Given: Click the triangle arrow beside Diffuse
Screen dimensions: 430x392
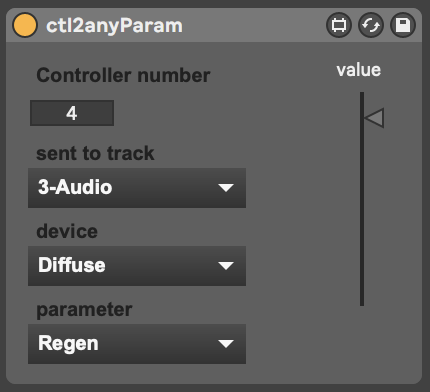Looking at the screenshot, I should click(x=226, y=266).
